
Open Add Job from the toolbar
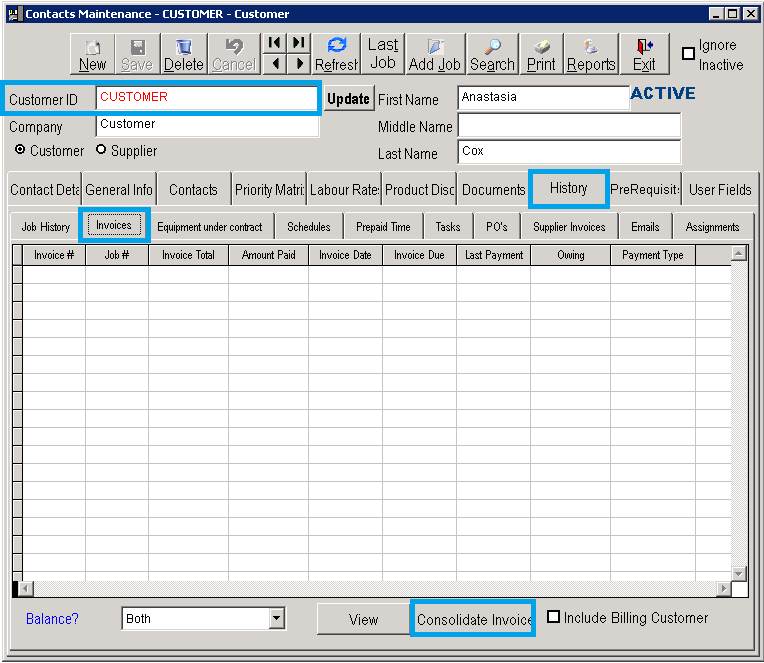(435, 54)
